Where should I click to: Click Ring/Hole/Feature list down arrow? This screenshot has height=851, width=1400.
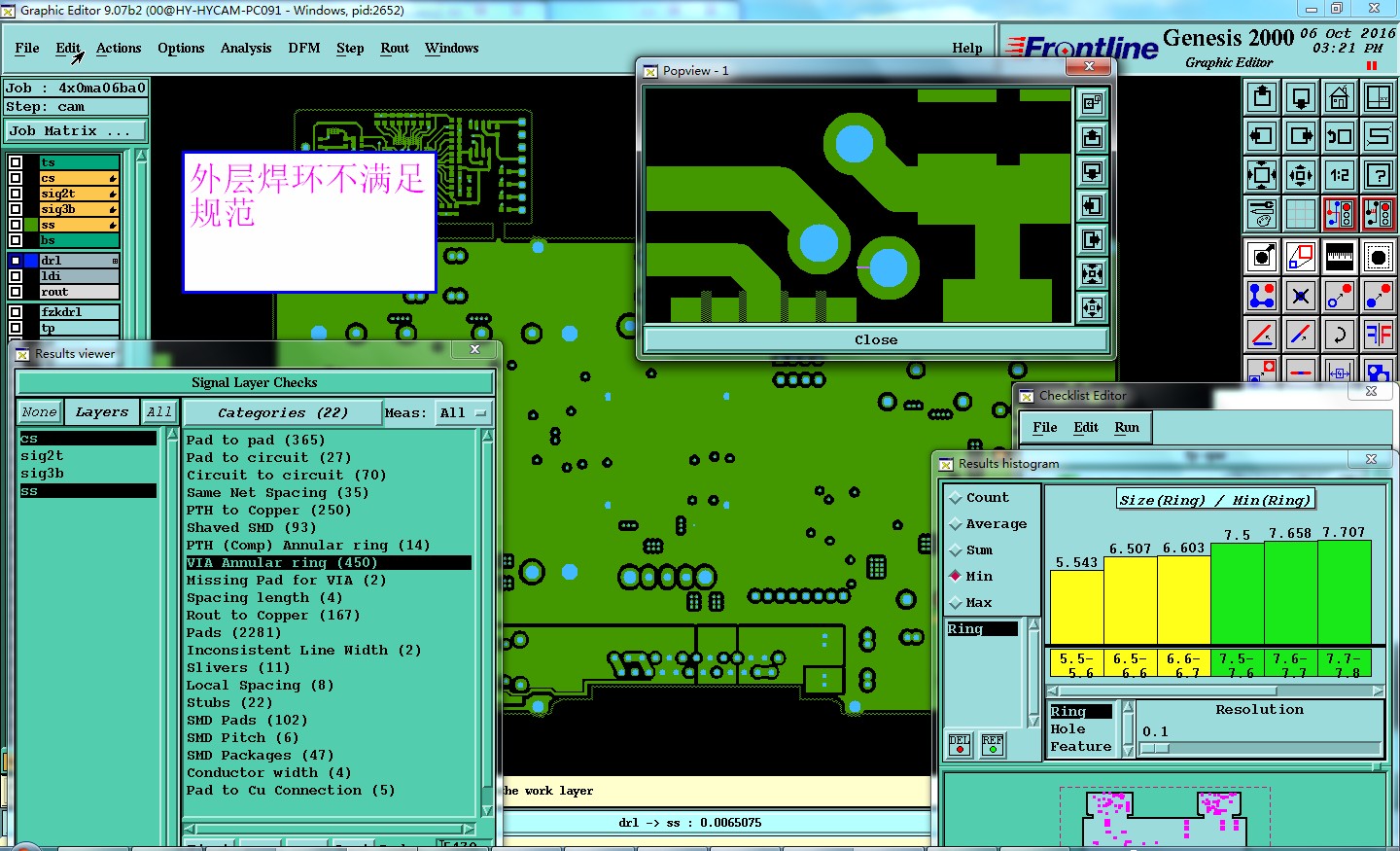point(1128,750)
